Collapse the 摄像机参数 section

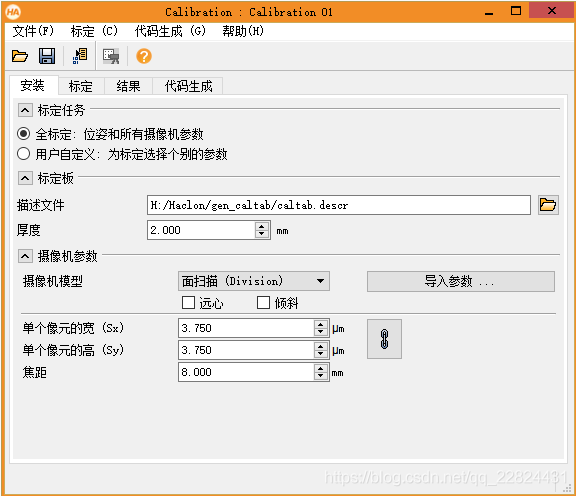(x=25, y=256)
